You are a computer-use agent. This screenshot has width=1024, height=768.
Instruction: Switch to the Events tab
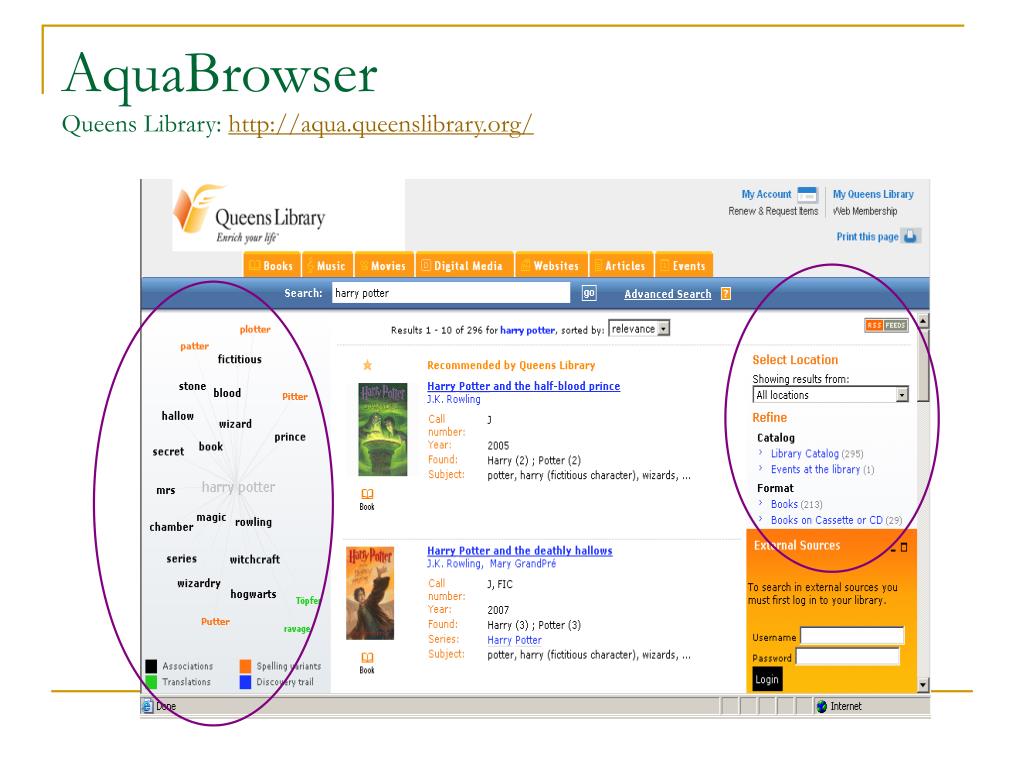coord(684,265)
